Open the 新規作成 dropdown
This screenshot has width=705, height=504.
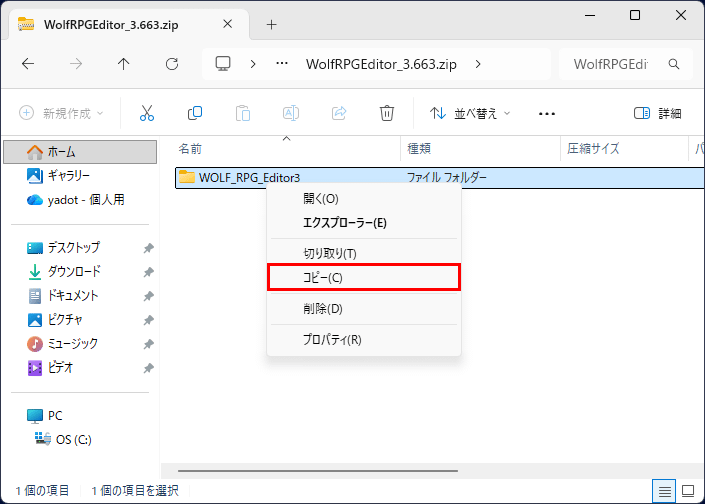point(61,113)
